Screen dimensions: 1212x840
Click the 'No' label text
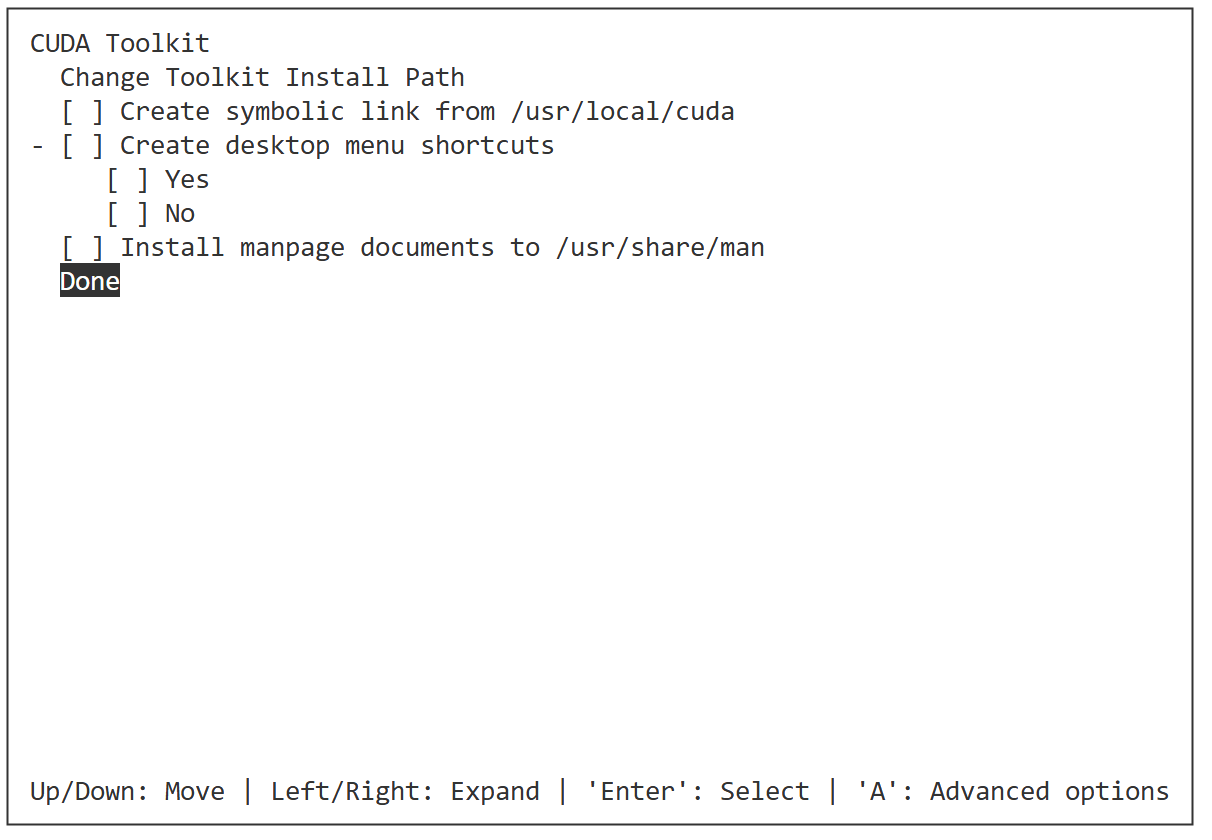[180, 214]
